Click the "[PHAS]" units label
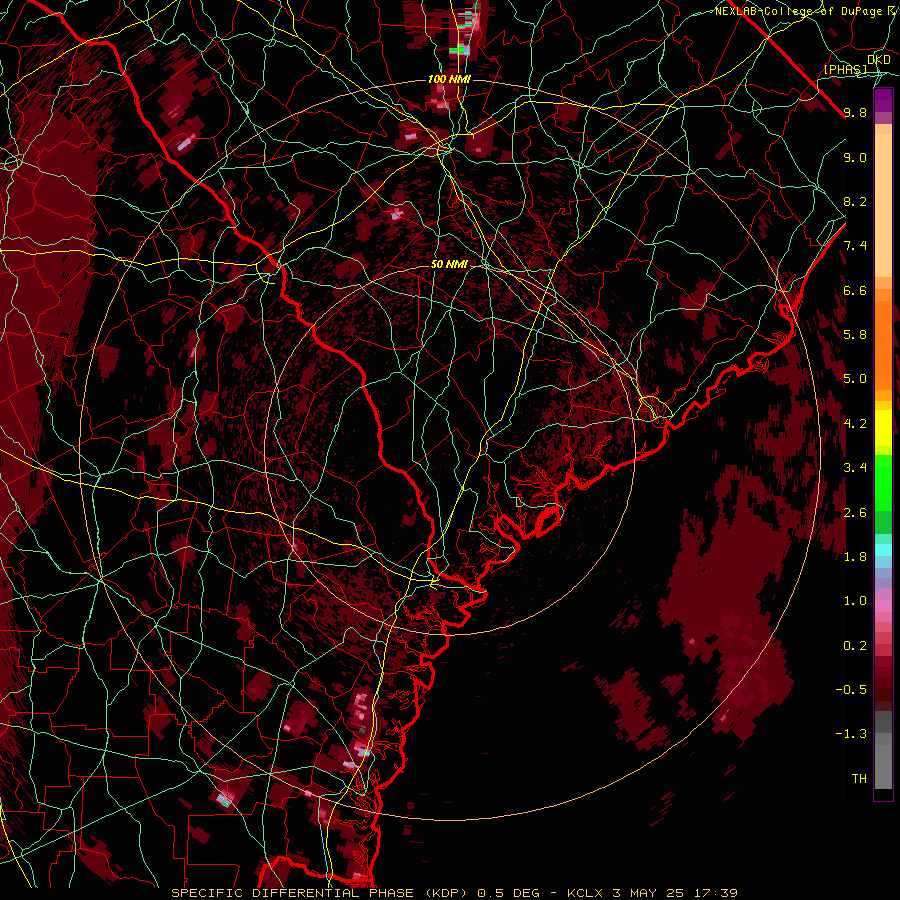 pyautogui.click(x=845, y=69)
